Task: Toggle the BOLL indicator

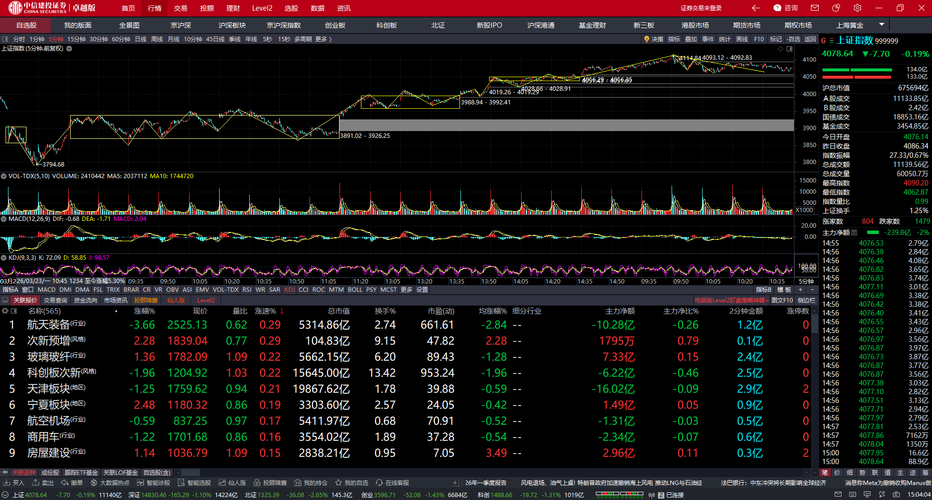Action: coord(354,290)
